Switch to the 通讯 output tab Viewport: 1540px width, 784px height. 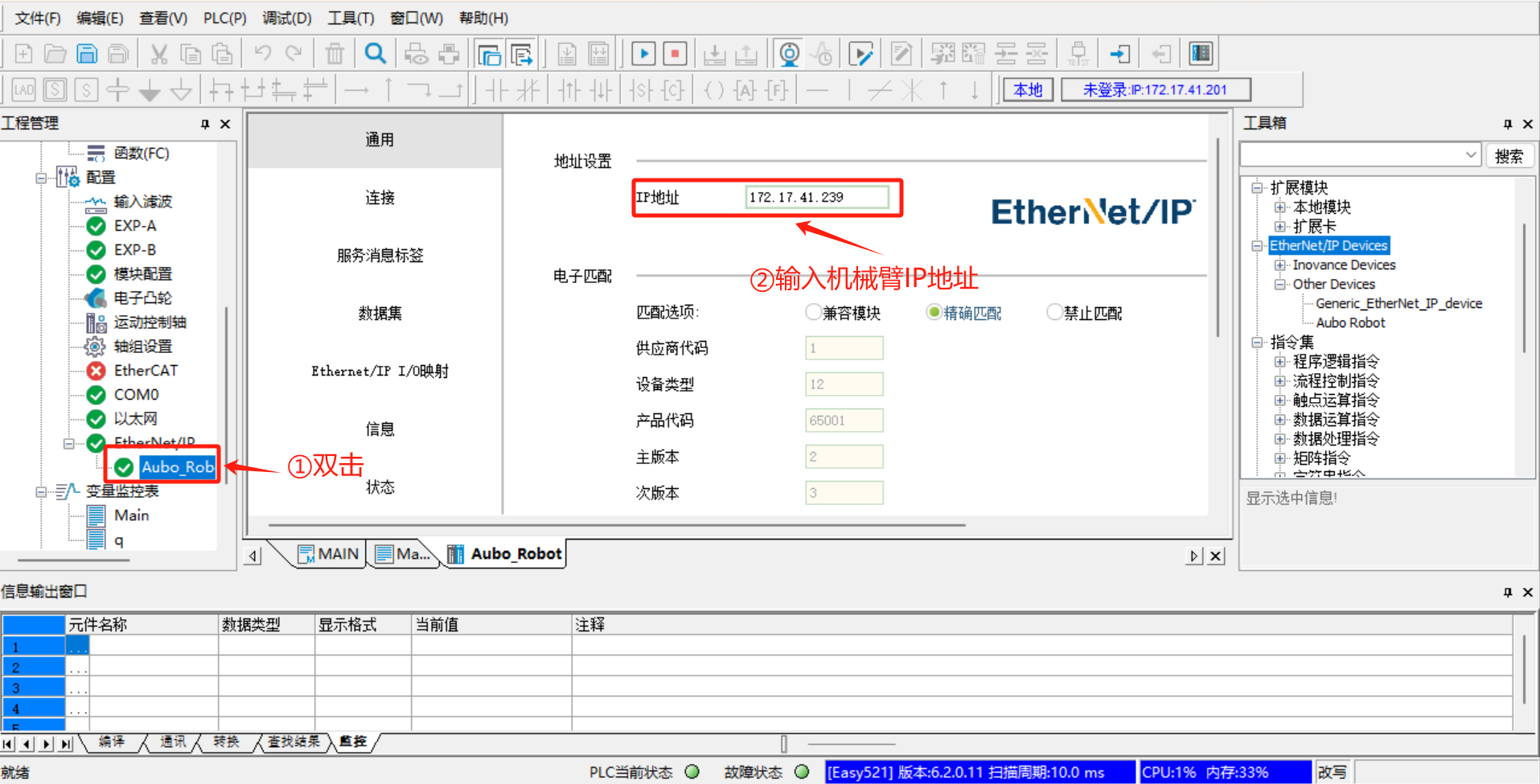pos(173,741)
